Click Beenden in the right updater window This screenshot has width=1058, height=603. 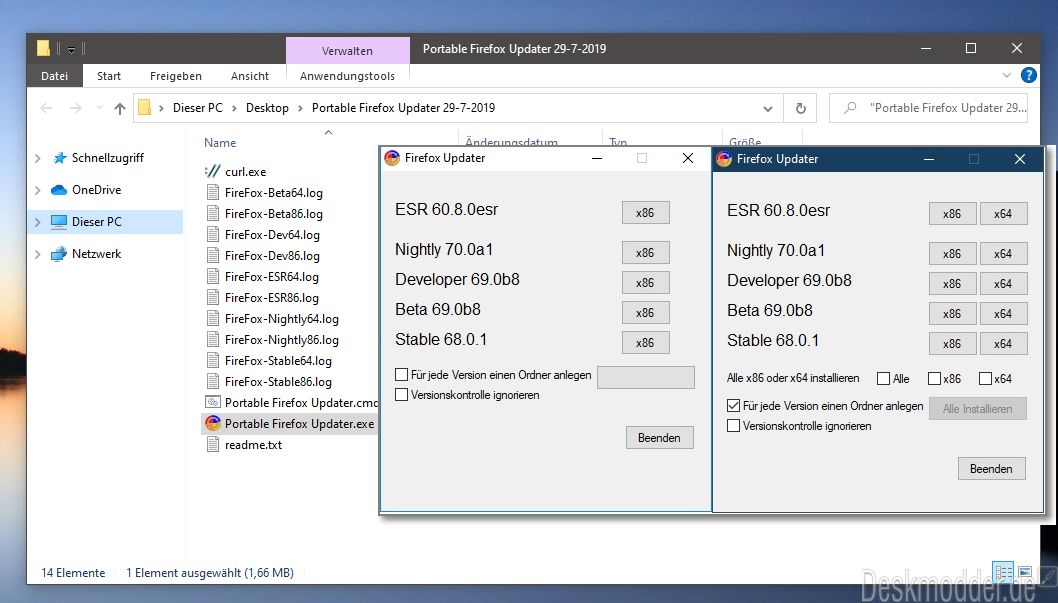click(x=991, y=469)
